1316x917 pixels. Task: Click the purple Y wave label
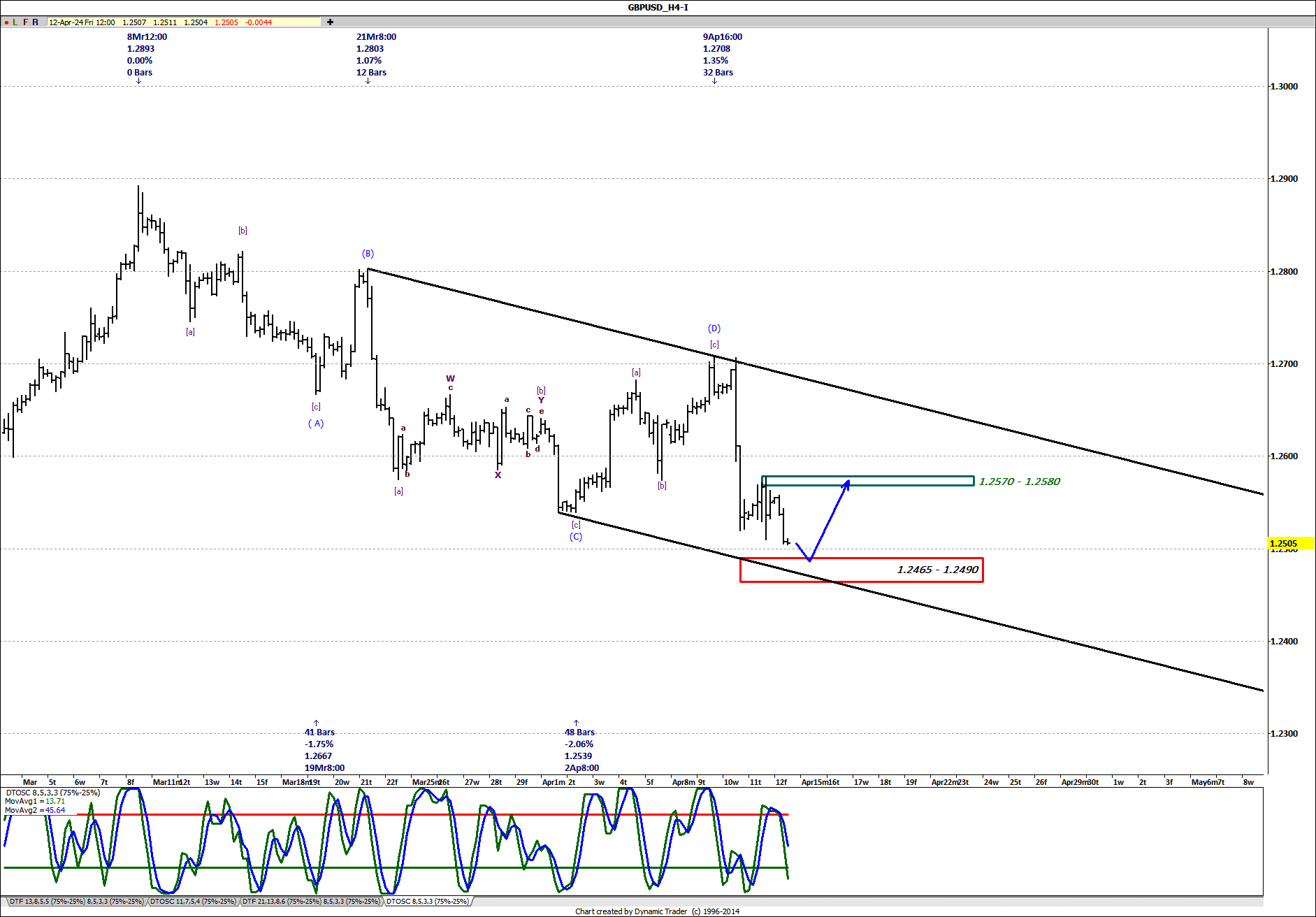point(541,400)
